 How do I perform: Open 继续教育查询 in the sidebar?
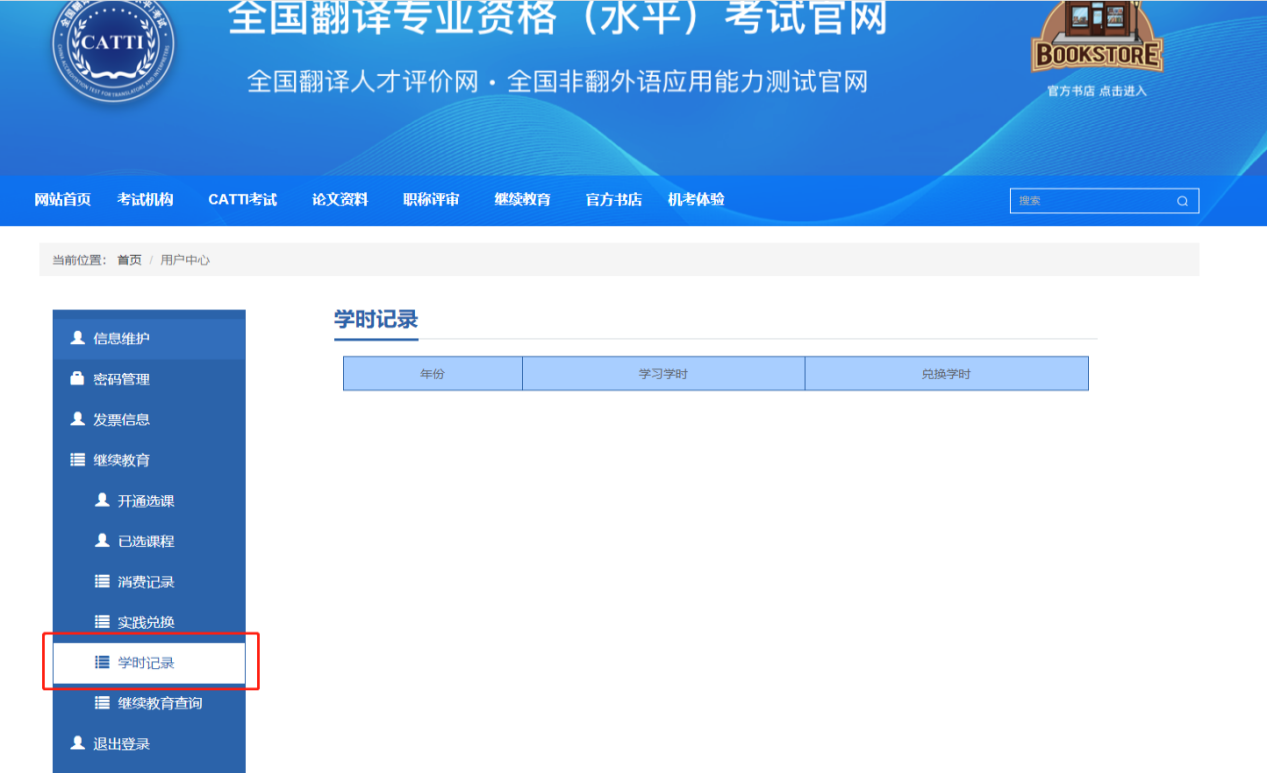click(x=159, y=703)
